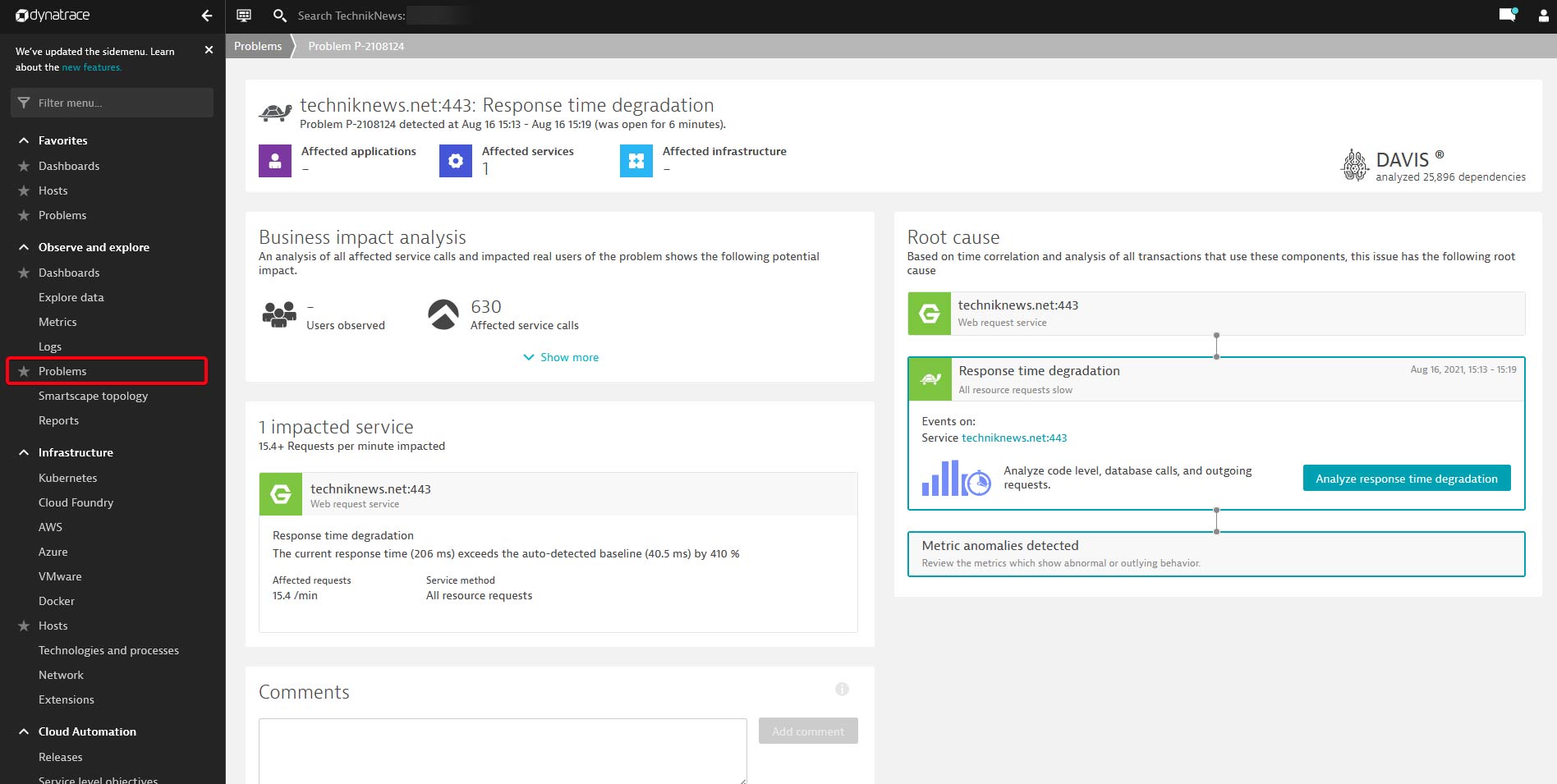Open the chat notifications icon
The image size is (1557, 784).
tap(1508, 15)
